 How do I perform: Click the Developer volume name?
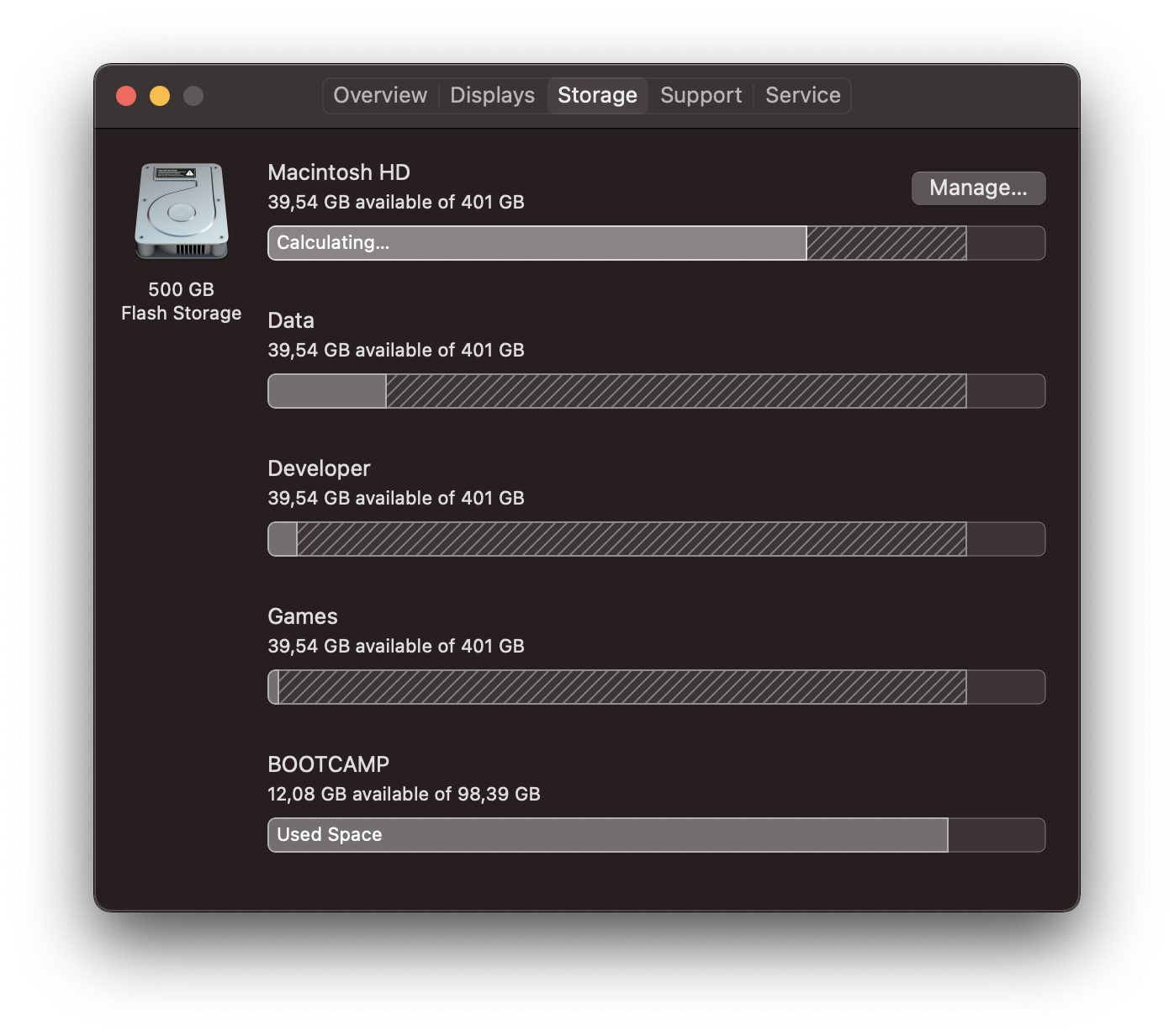(319, 468)
